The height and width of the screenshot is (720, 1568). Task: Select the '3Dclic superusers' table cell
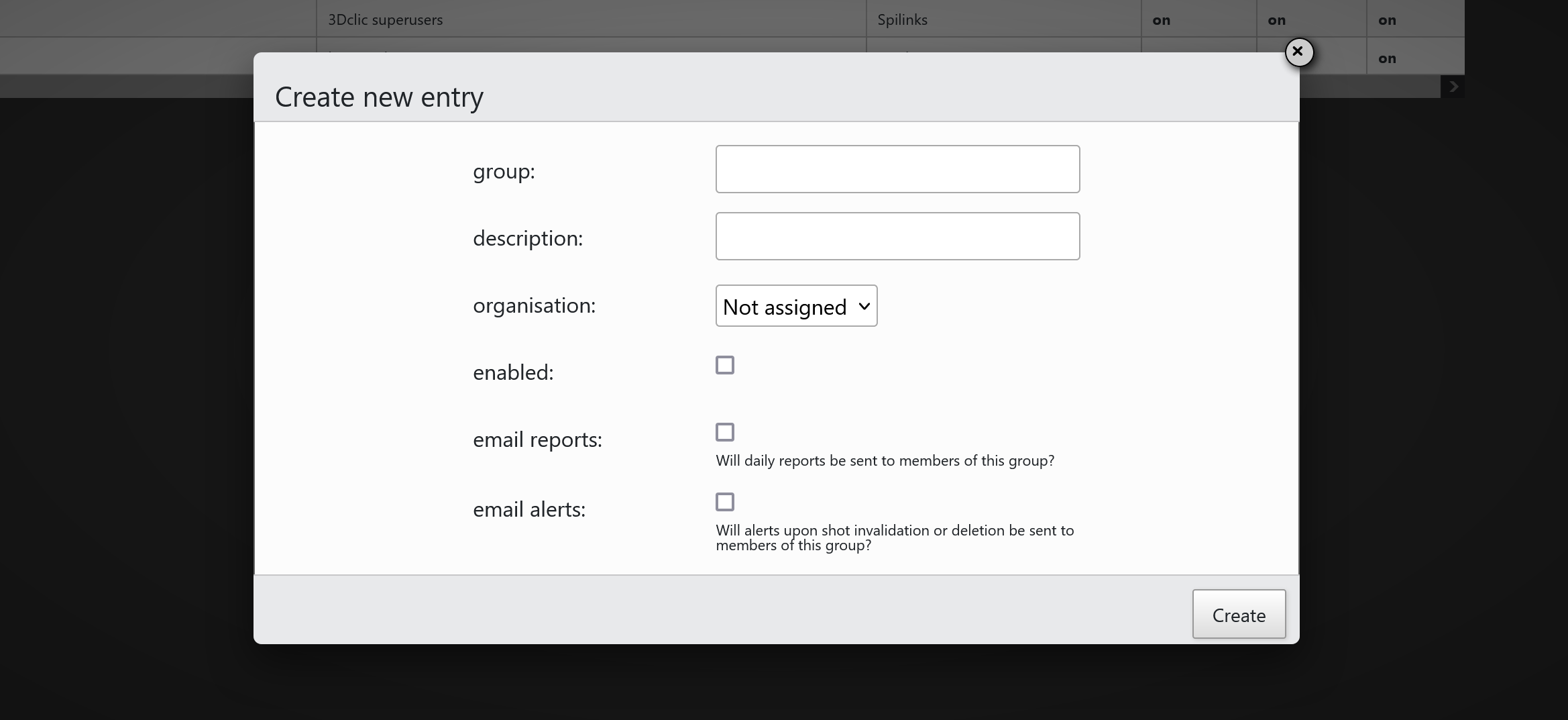point(385,19)
